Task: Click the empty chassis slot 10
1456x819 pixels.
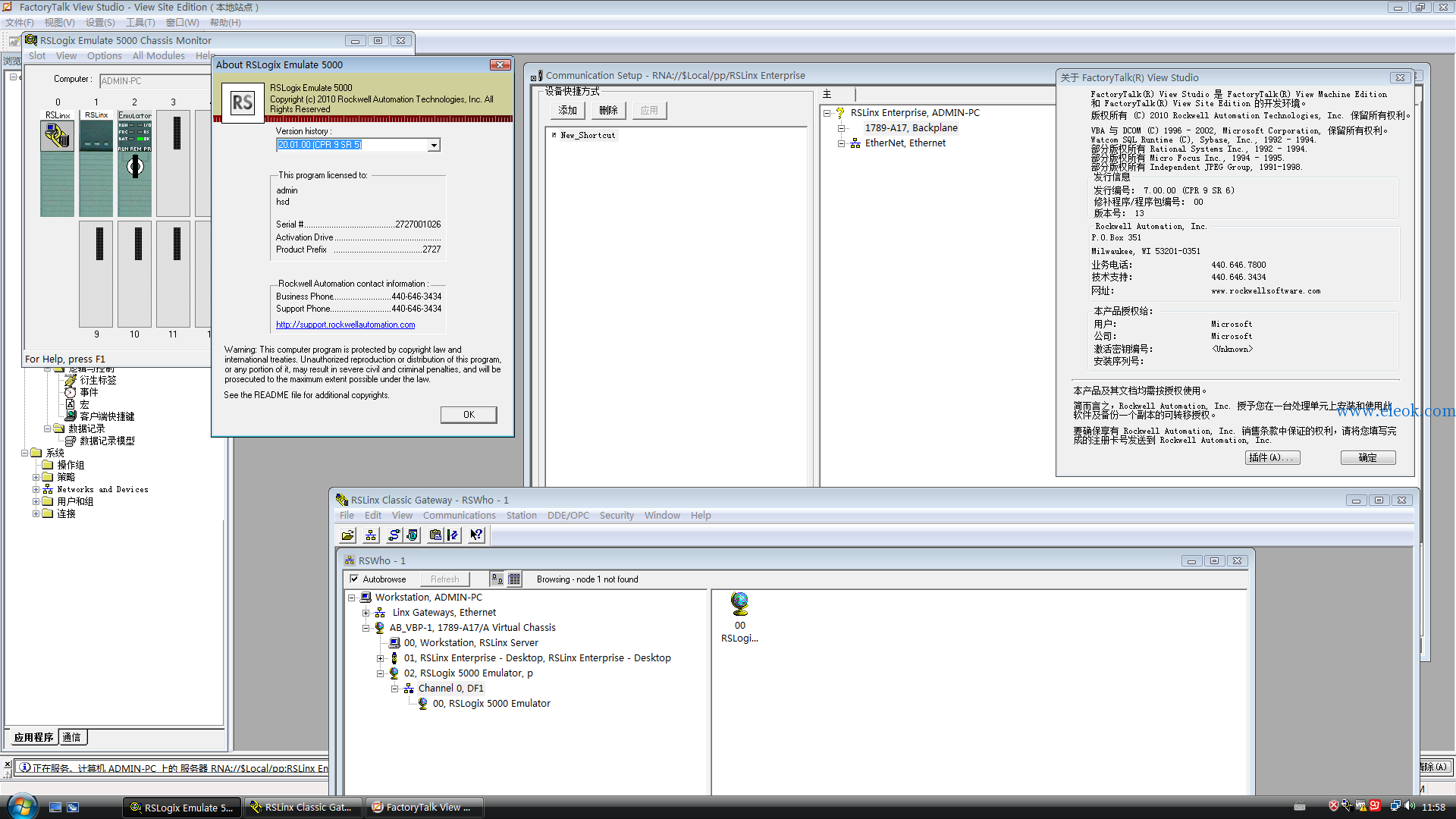Action: tap(135, 274)
